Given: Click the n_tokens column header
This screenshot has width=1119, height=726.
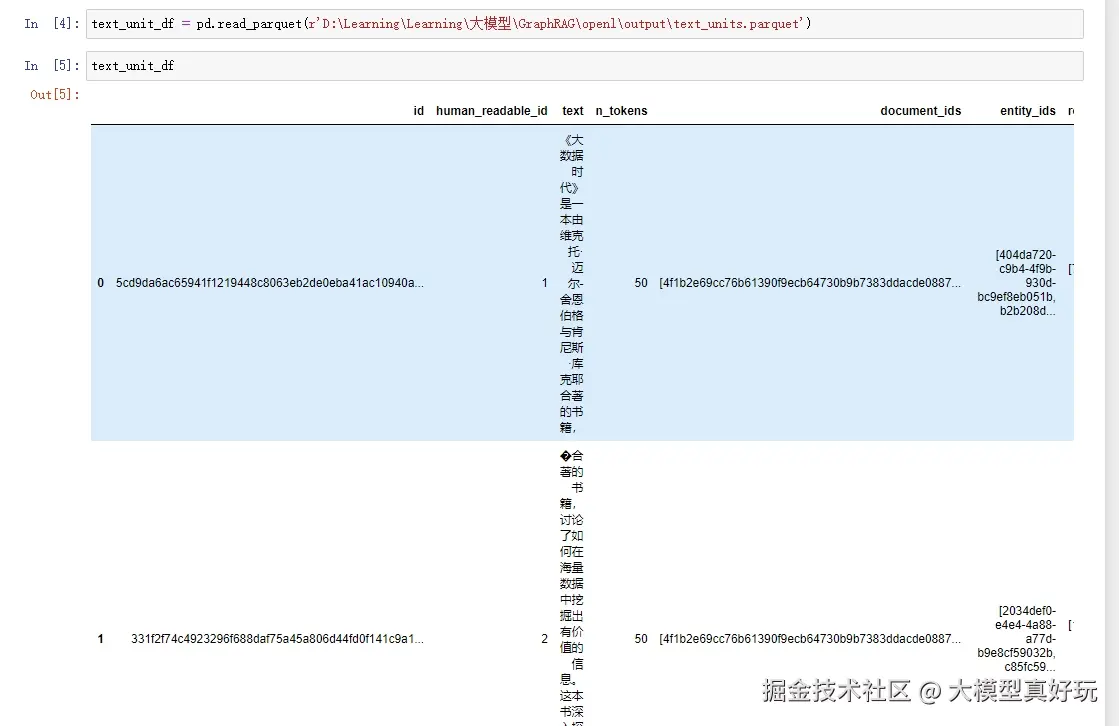Looking at the screenshot, I should point(622,111).
